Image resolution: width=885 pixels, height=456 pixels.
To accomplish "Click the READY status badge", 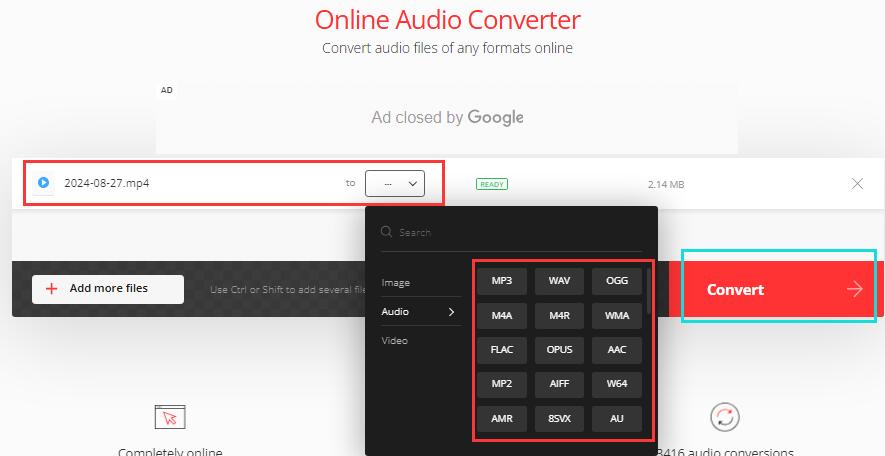I will click(x=492, y=184).
